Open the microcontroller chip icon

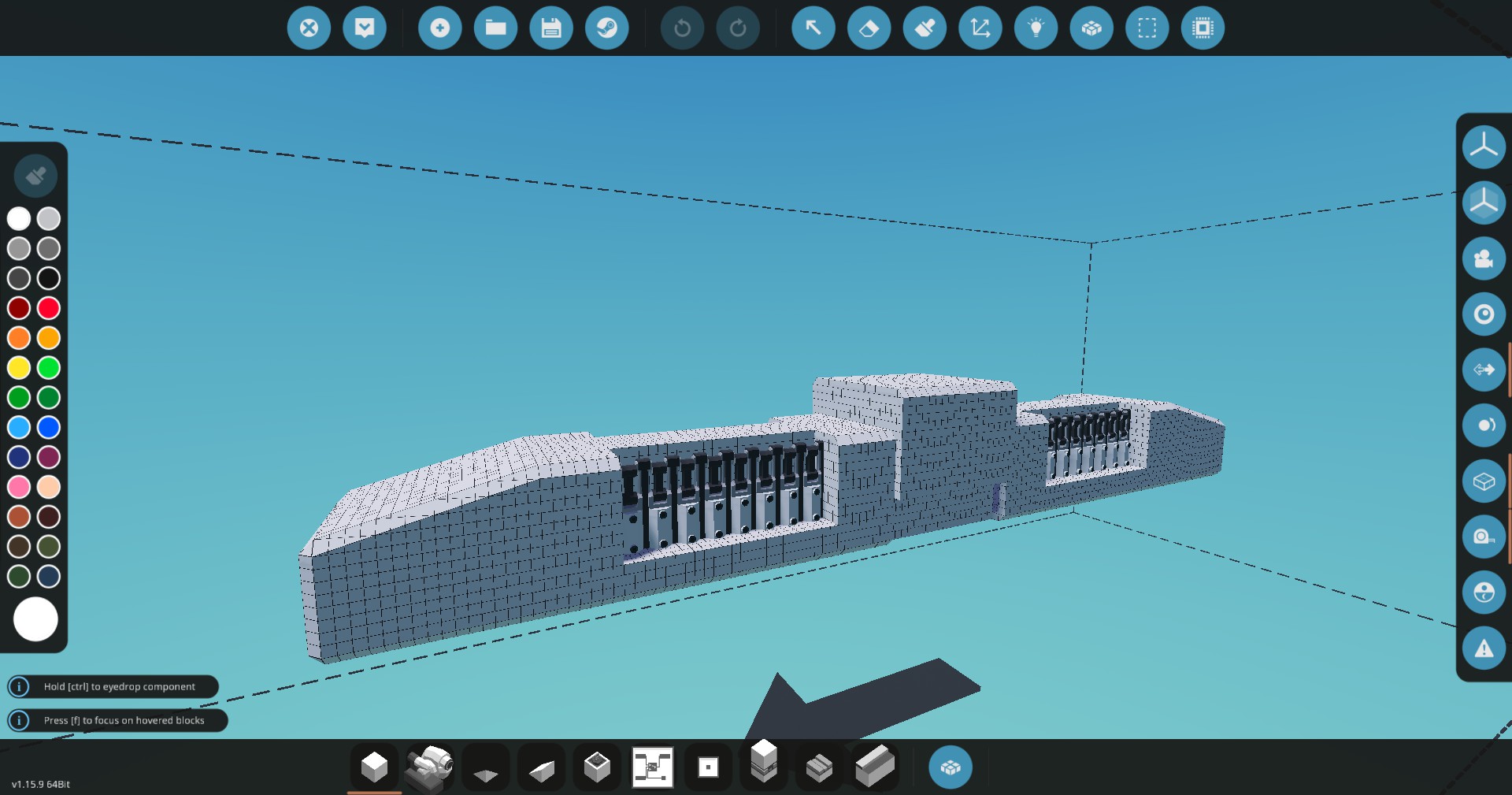1203,28
